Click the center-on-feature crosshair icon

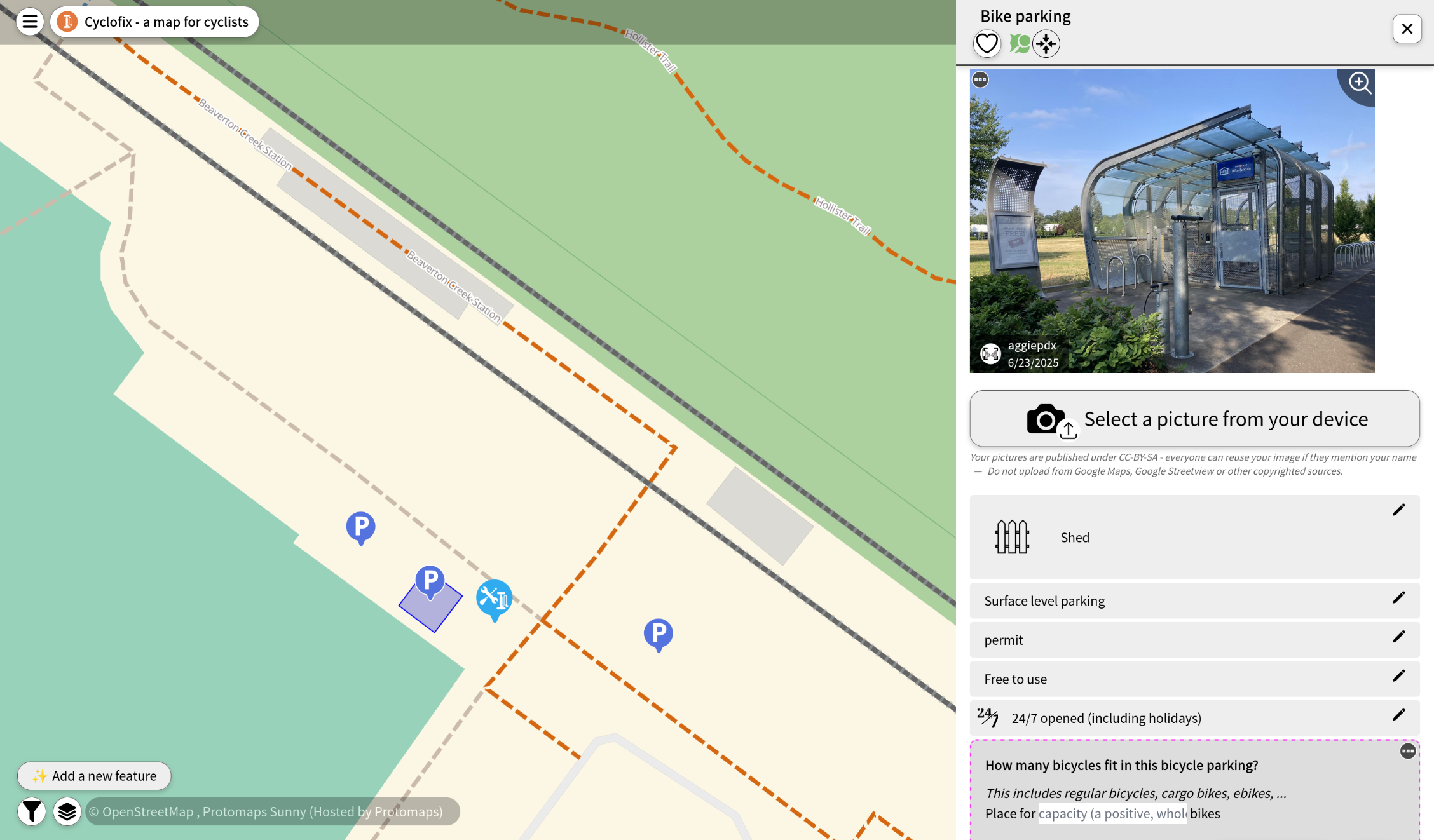coord(1046,44)
